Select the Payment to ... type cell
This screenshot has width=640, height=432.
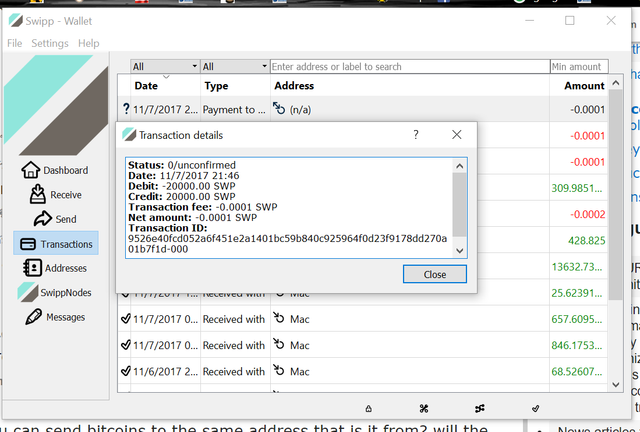pos(235,109)
